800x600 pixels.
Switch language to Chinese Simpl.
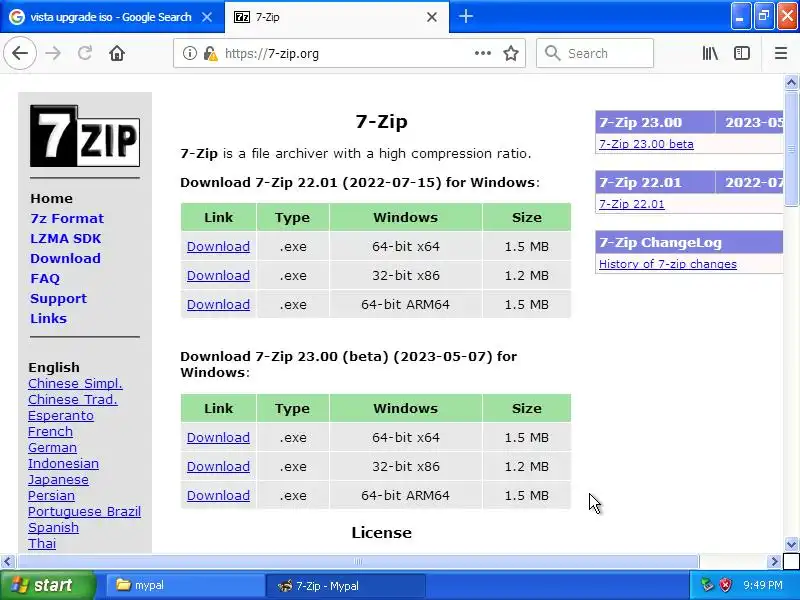(75, 384)
